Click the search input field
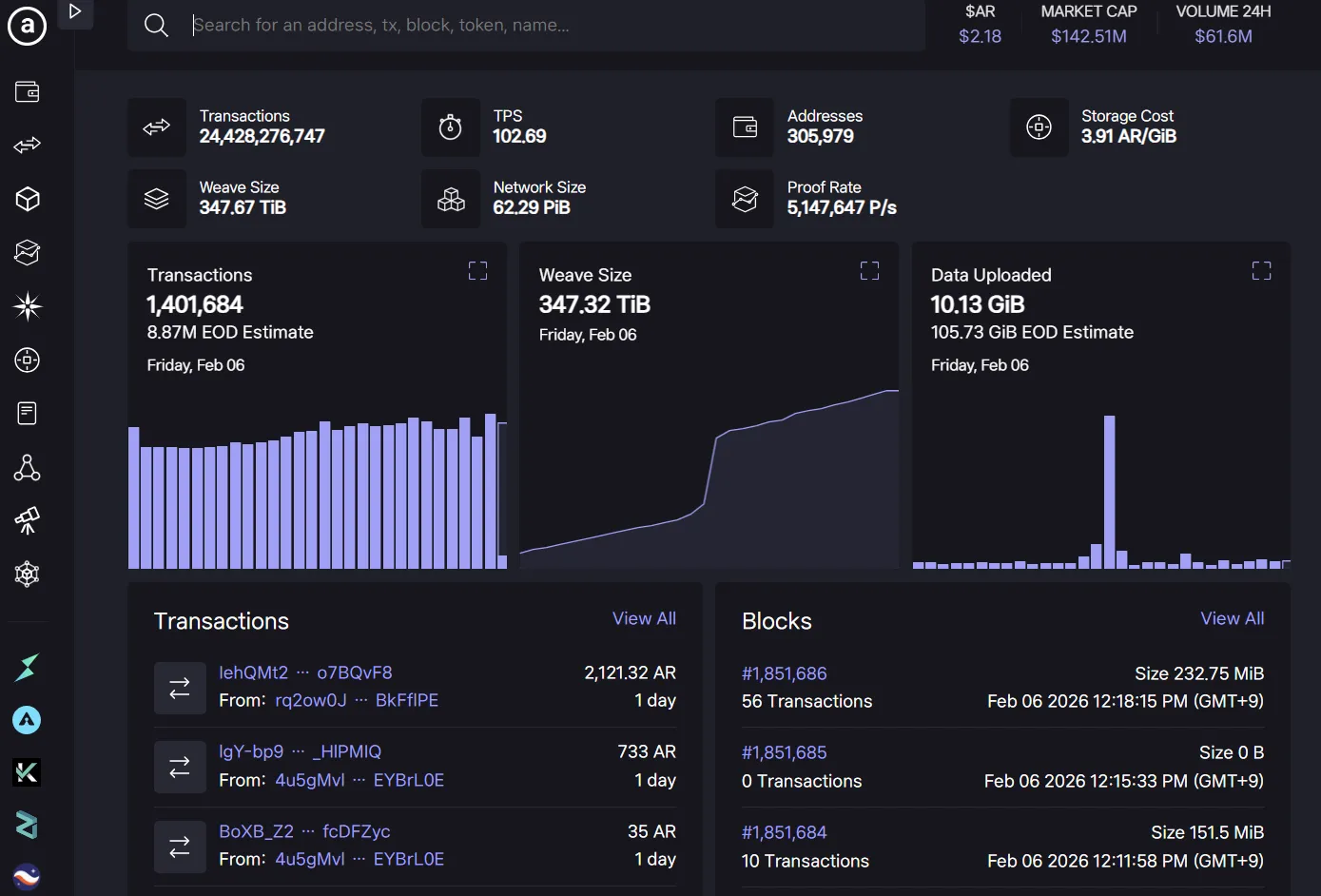1321x896 pixels. pos(552,26)
